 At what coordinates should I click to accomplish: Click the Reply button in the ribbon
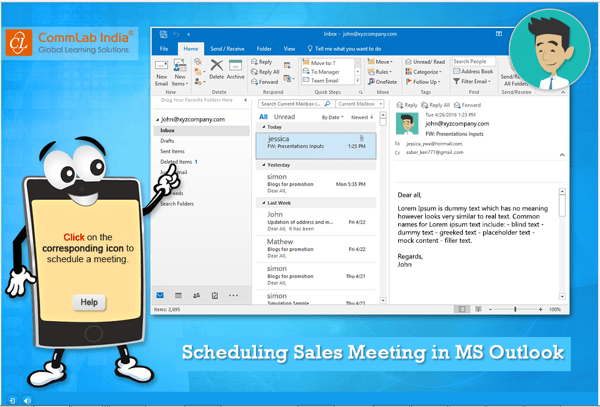coord(261,62)
